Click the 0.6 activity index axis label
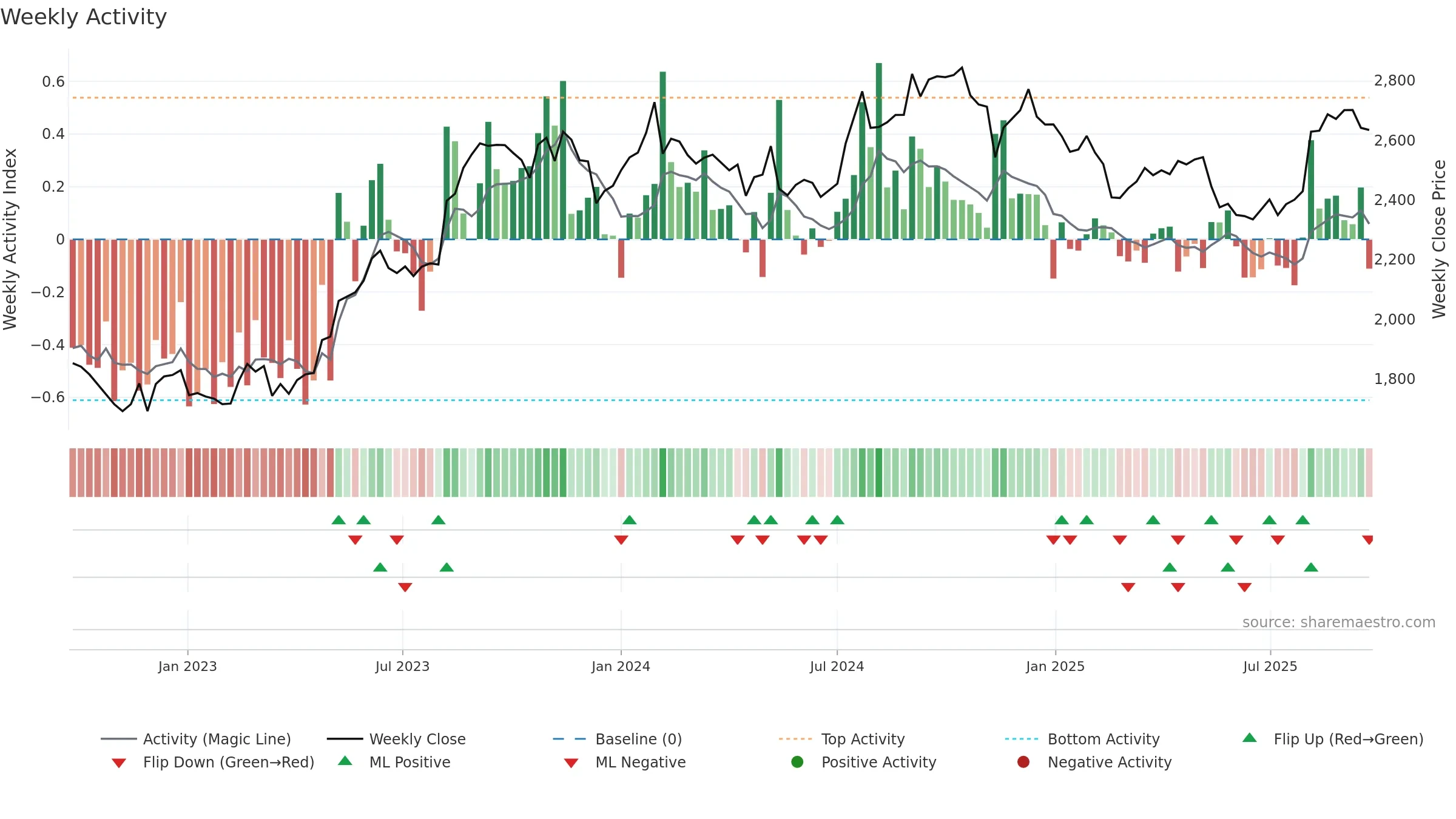 coord(53,82)
